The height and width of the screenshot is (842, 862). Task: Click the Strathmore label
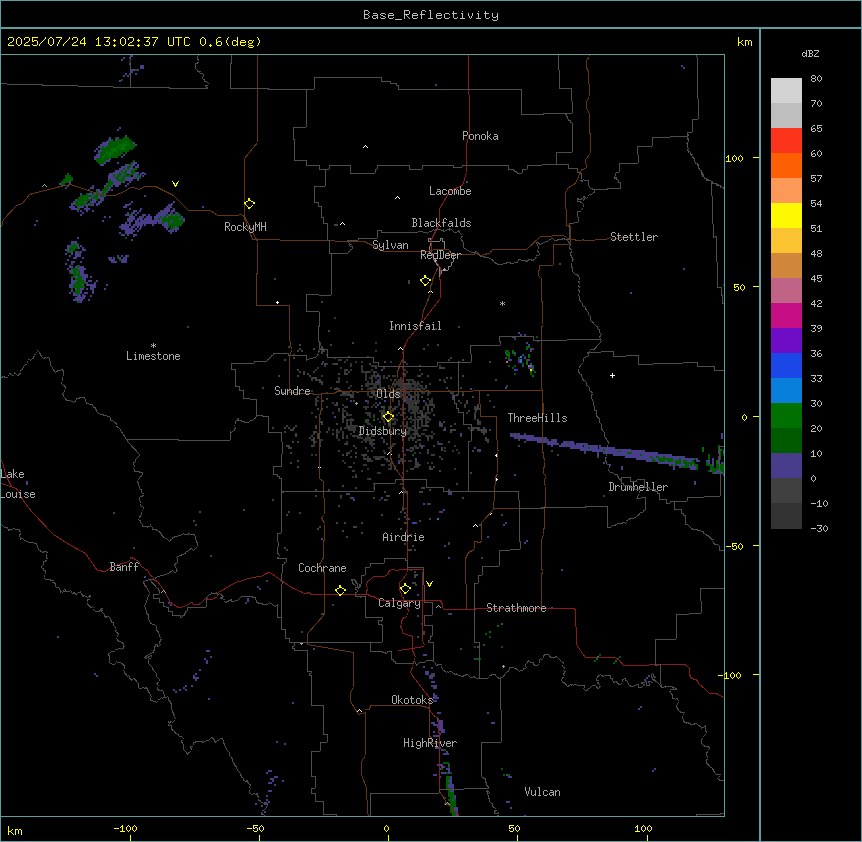pyautogui.click(x=516, y=608)
